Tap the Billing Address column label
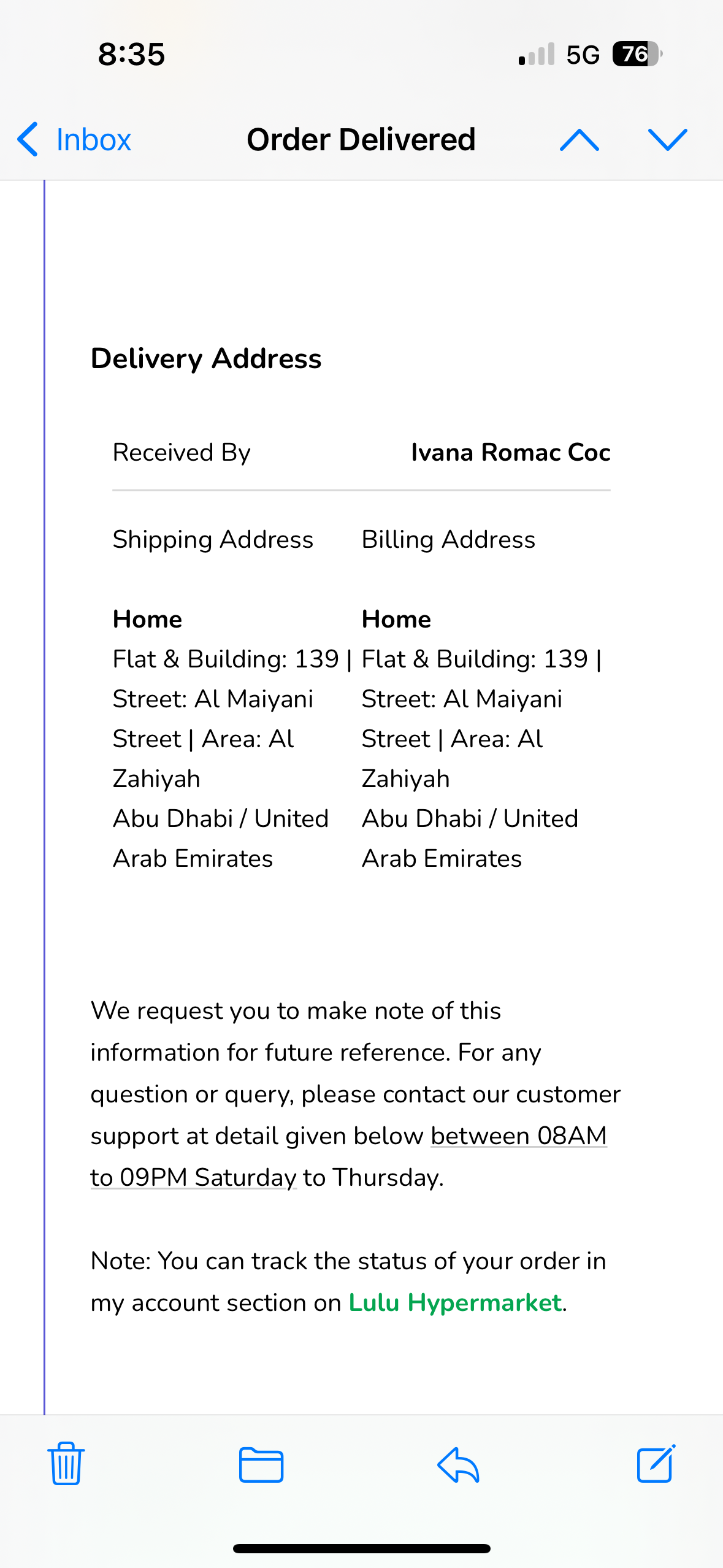Screen dimensions: 723x1568 coord(448,540)
